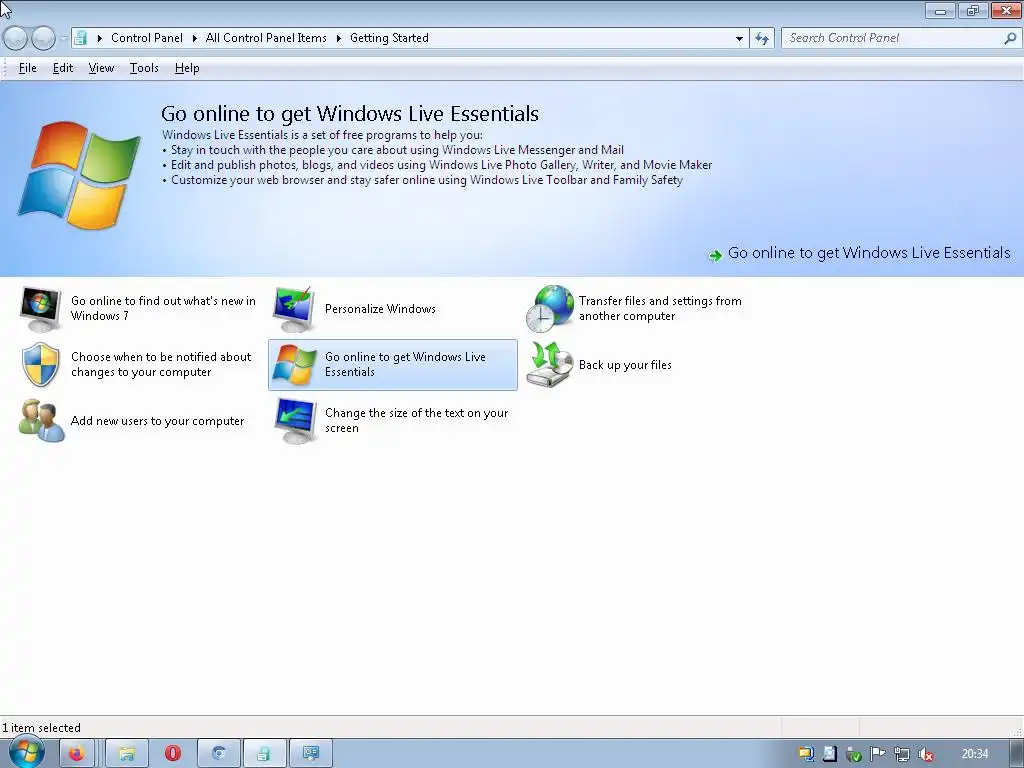Select the Change text size monitor icon
The height and width of the screenshot is (768, 1024).
tap(294, 421)
